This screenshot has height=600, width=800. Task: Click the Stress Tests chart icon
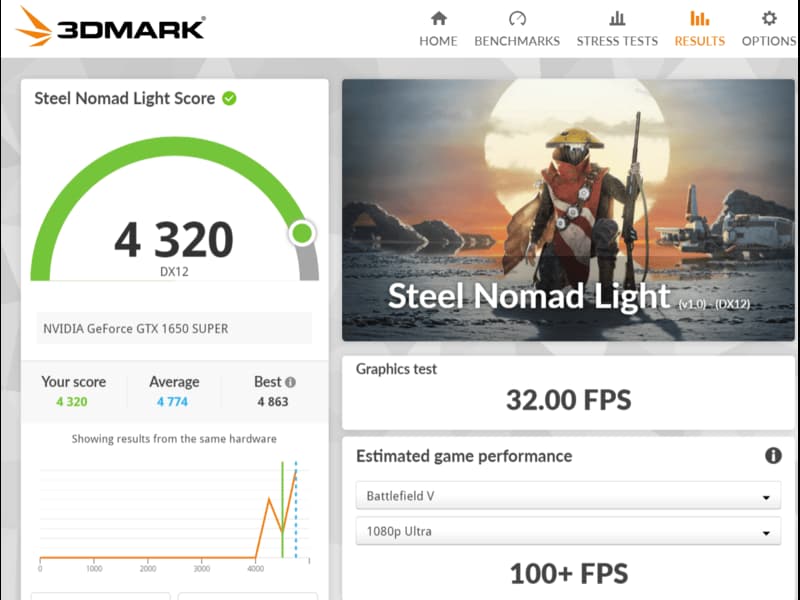pos(617,19)
